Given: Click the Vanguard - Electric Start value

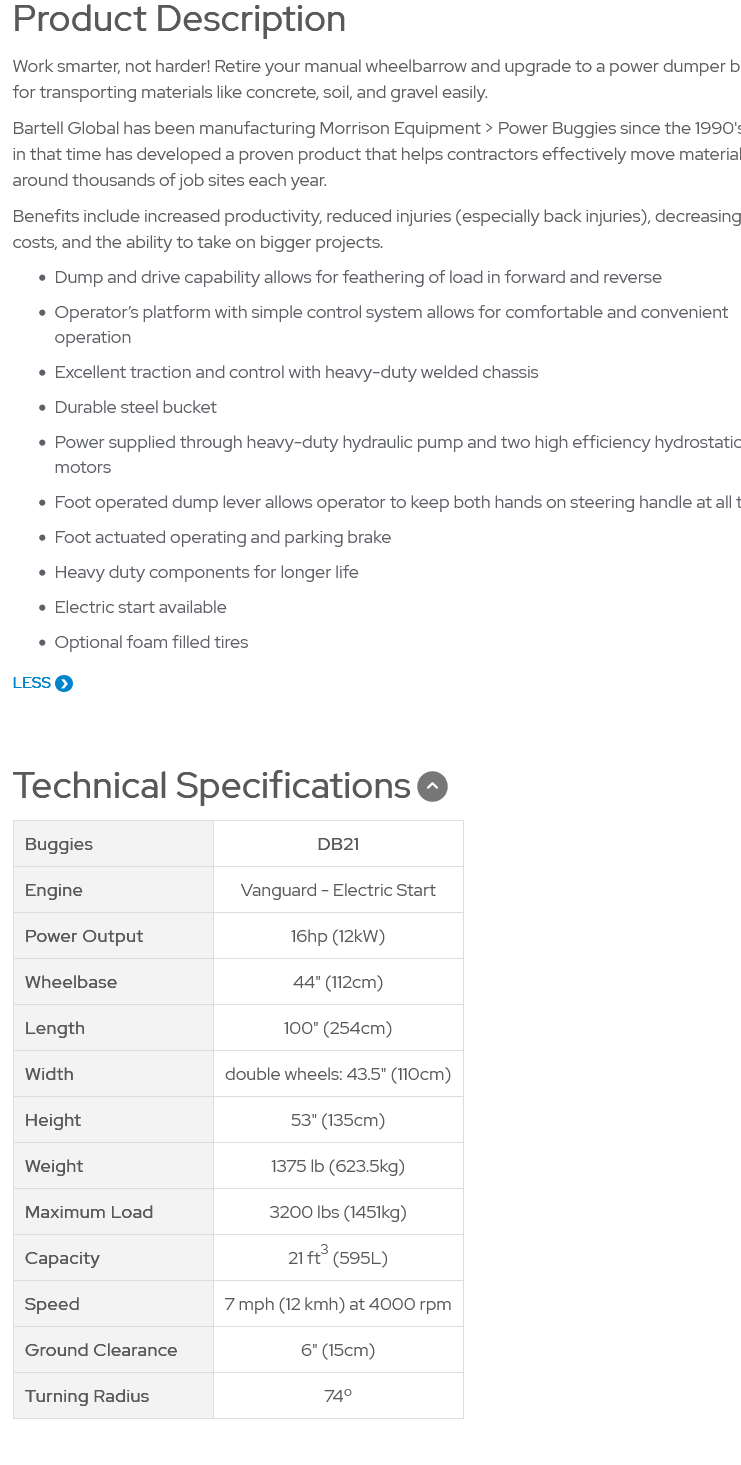Looking at the screenshot, I should coord(338,890).
